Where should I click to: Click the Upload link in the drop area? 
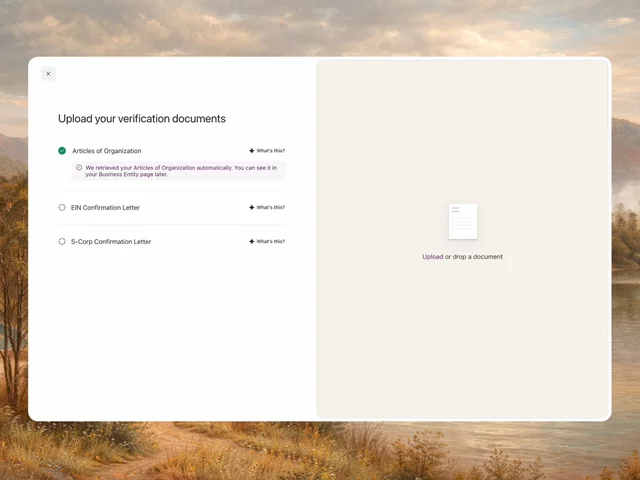click(x=433, y=257)
